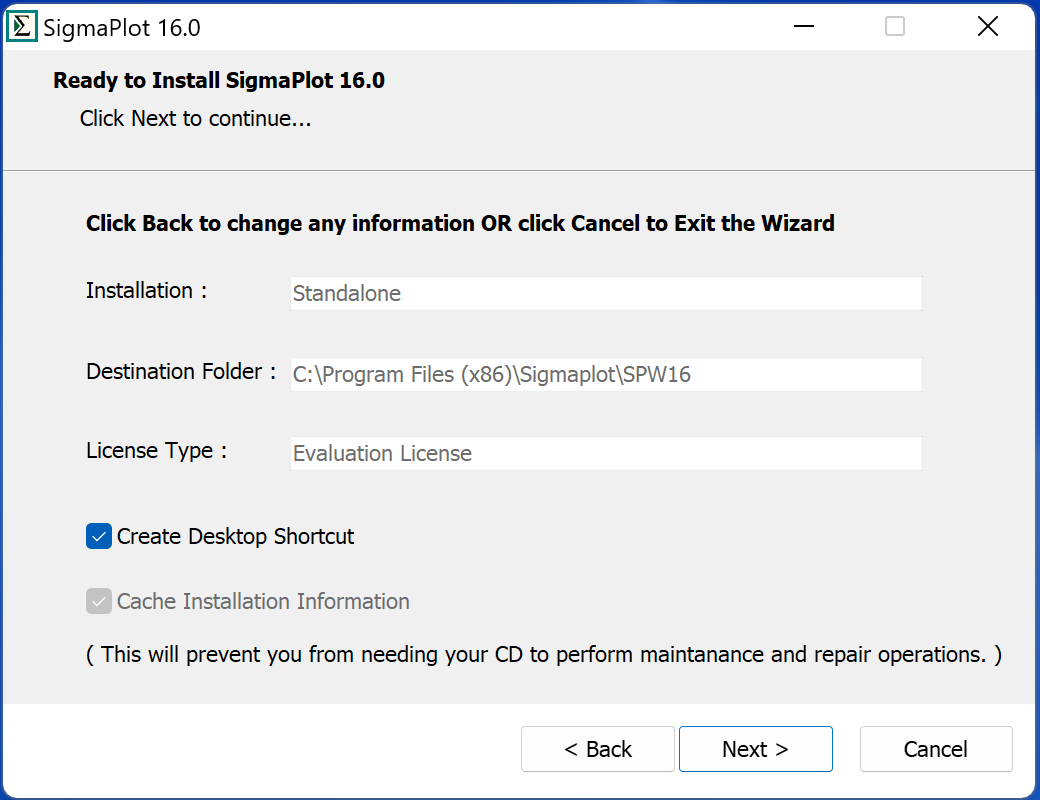Viewport: 1040px width, 800px height.
Task: Click the Destination Folder path field
Action: point(606,374)
